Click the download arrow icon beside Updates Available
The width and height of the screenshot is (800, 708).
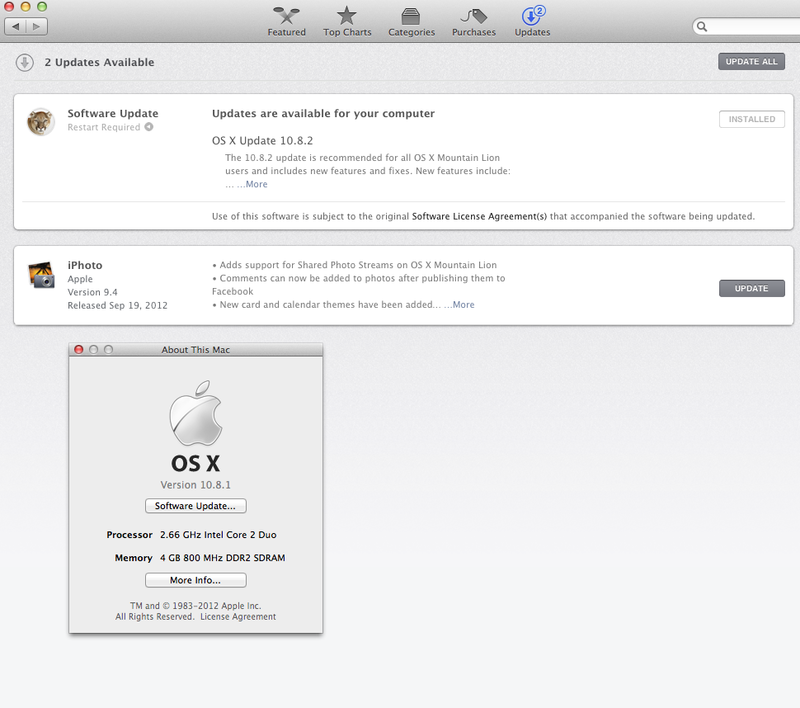click(24, 62)
